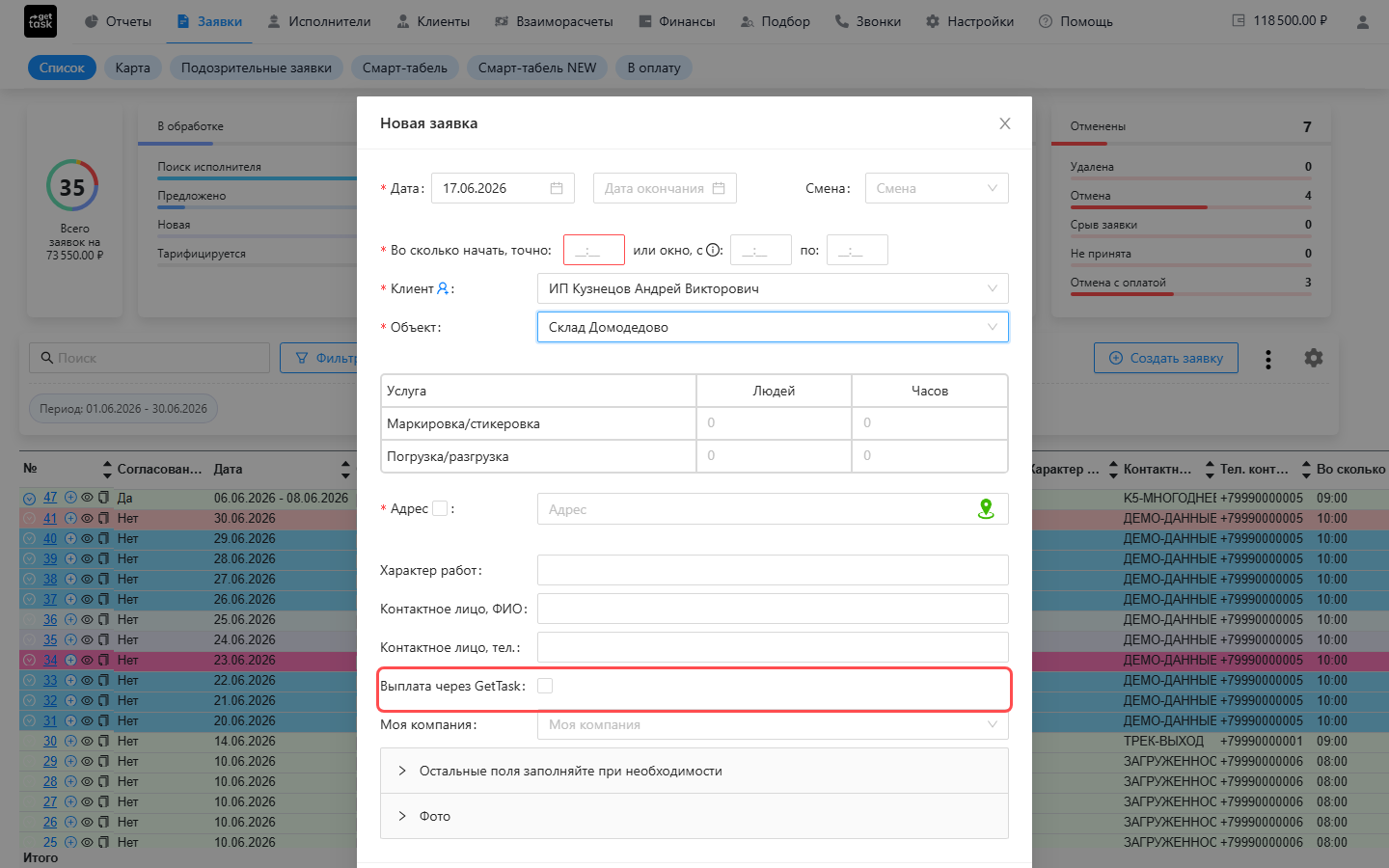
Task: Click the client person icon next to Клиент
Action: tap(443, 288)
